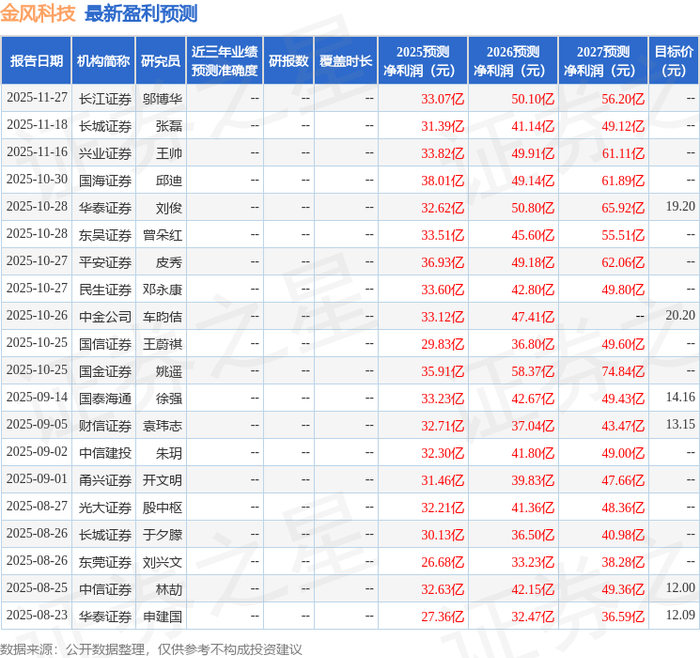Viewport: 700px width, 658px height.
Task: Click 国金证券 institution cell
Action: [x=105, y=371]
